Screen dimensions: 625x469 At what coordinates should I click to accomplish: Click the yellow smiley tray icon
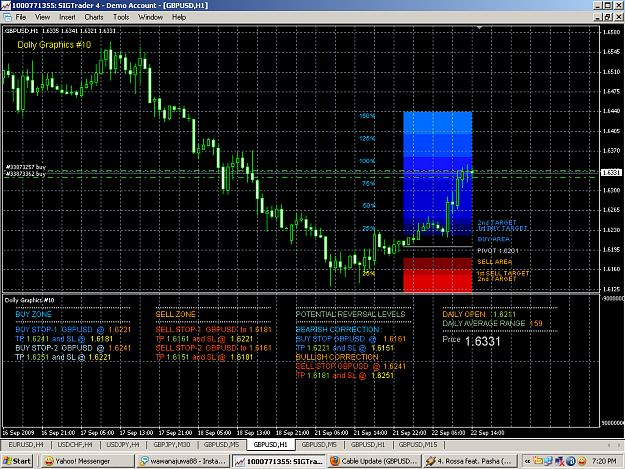click(x=582, y=461)
